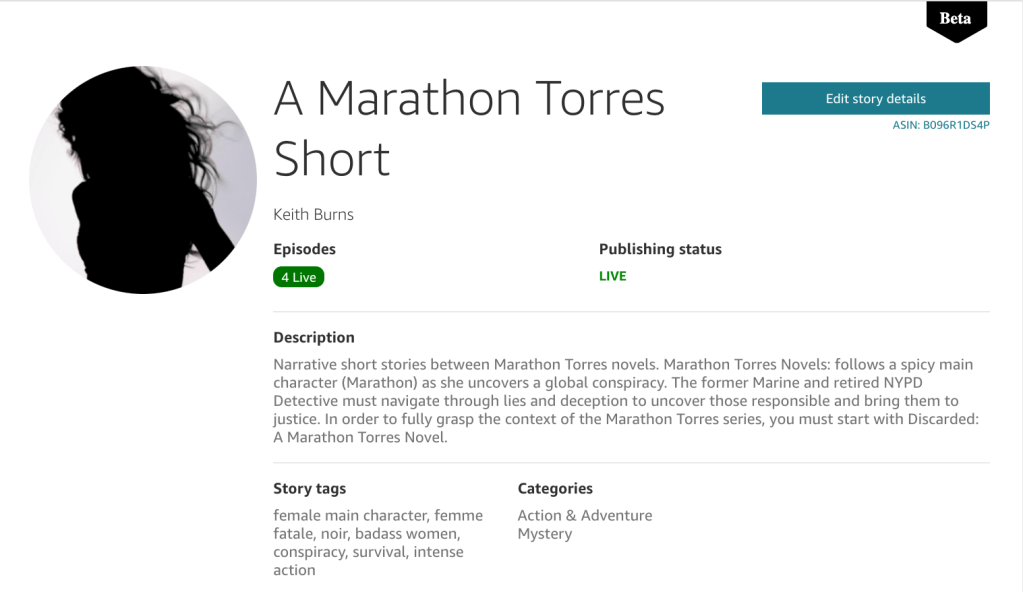Click the 4 Live episodes badge
1023x592 pixels.
pos(298,277)
